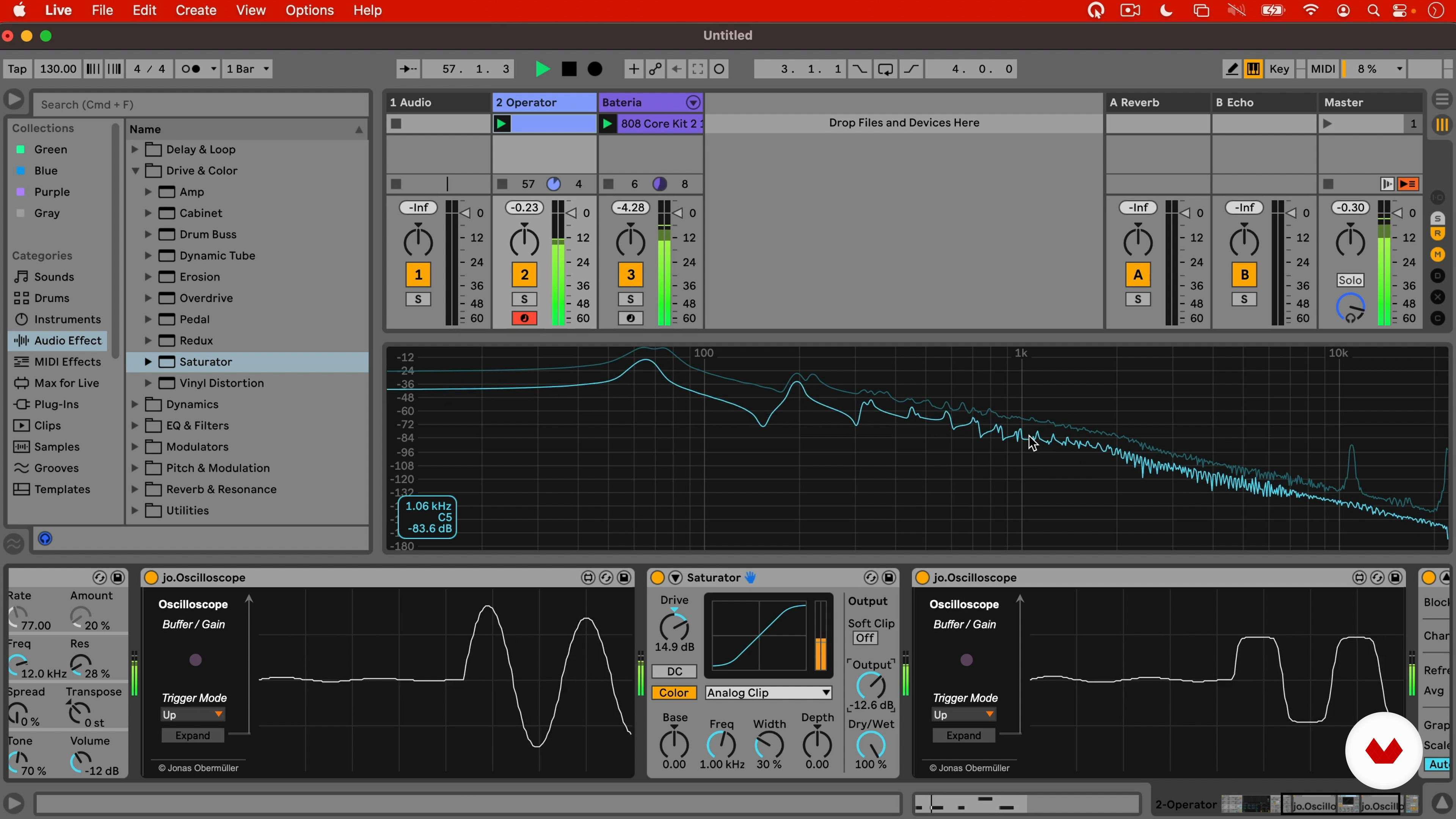Expand the Vinyl Distortion folder
Image resolution: width=1456 pixels, height=819 pixels.
click(x=147, y=383)
